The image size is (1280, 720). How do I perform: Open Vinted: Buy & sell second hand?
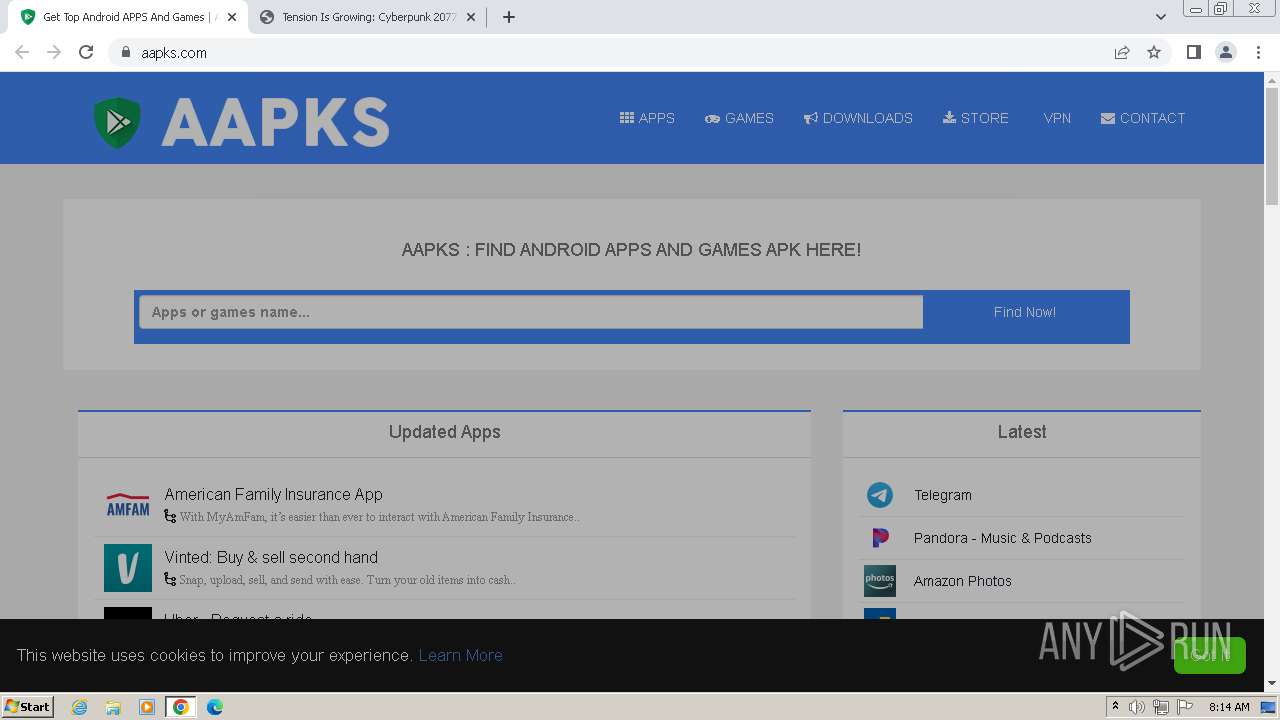[x=271, y=557]
